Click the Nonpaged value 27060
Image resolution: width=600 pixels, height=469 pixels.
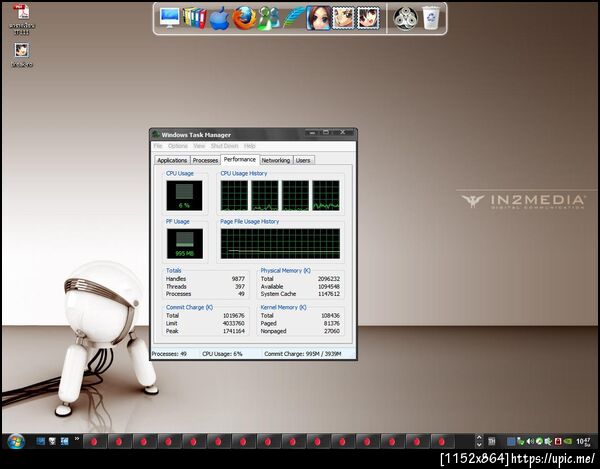pos(332,331)
